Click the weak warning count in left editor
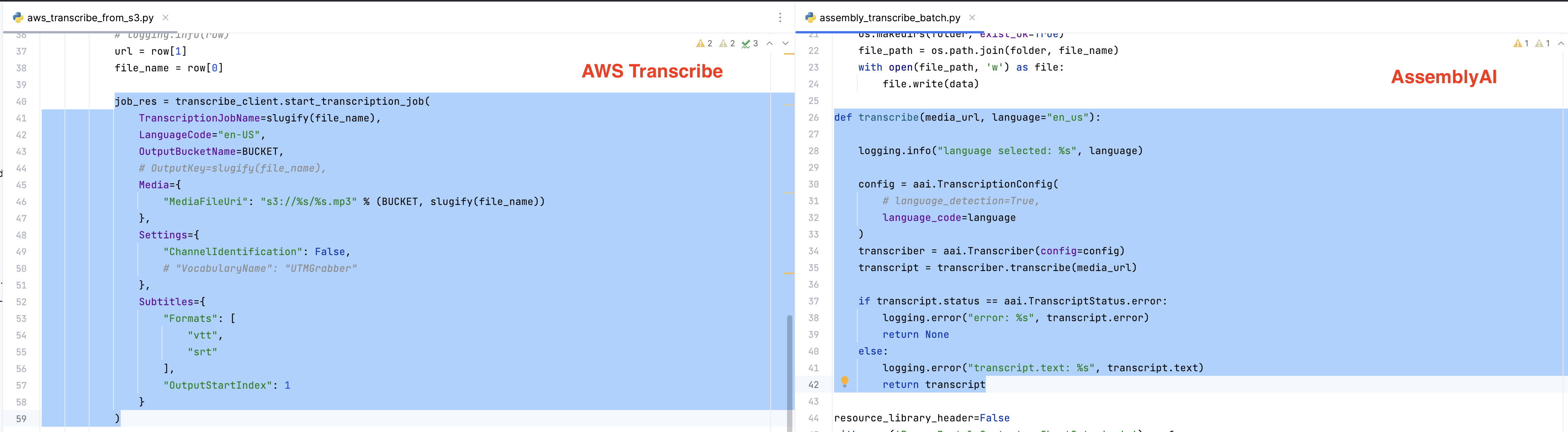Image resolution: width=1568 pixels, height=432 pixels. pos(727,43)
